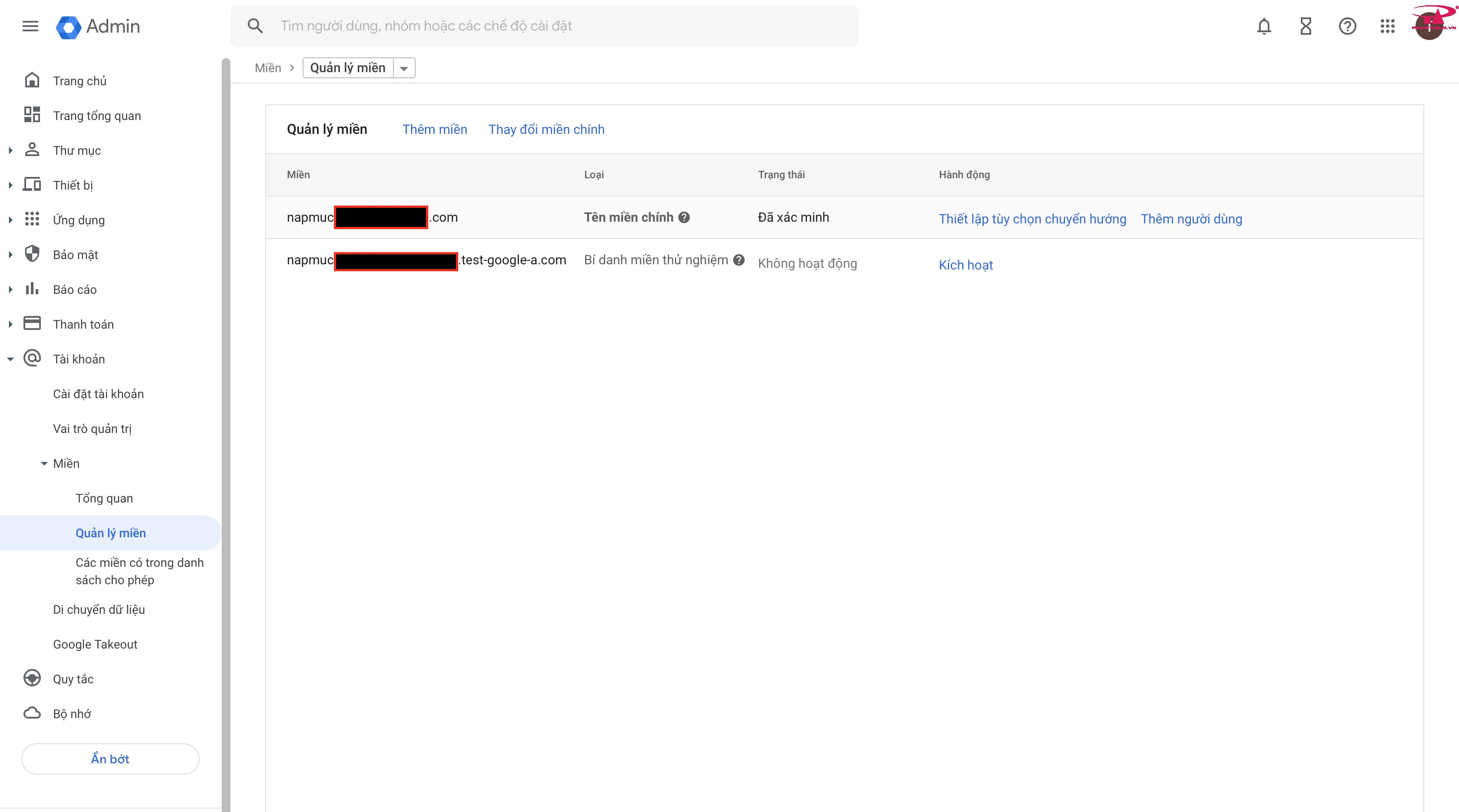Expand the Thiết bị section arrow
The width and height of the screenshot is (1459, 812).
click(x=10, y=185)
